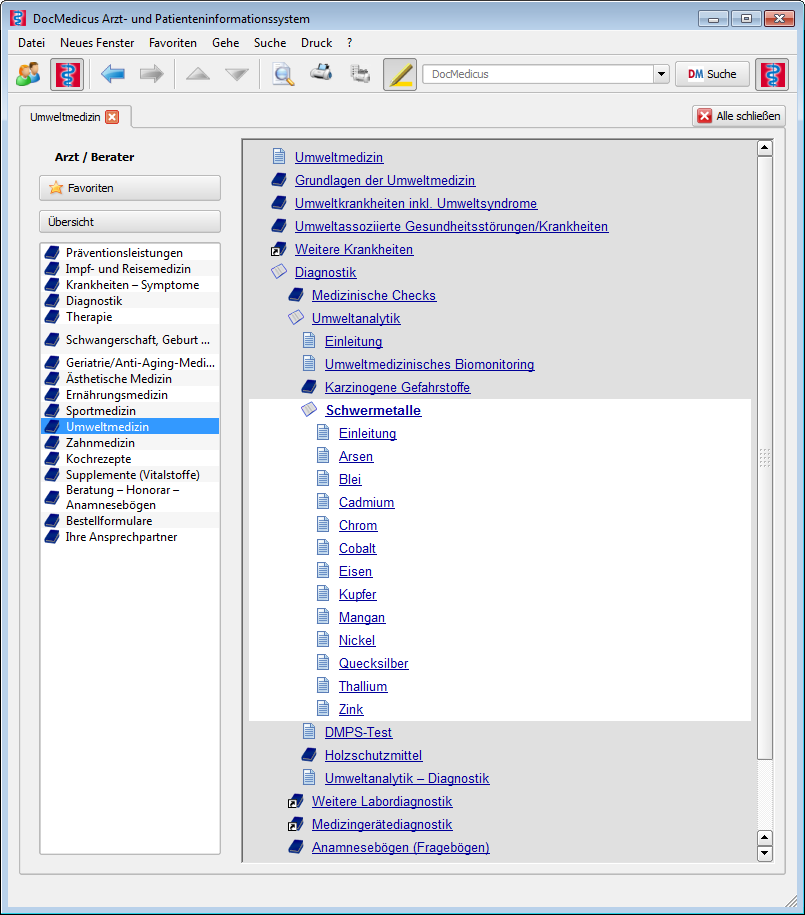Viewport: 805px width, 915px height.
Task: Open the Favoriten menu
Action: point(173,43)
